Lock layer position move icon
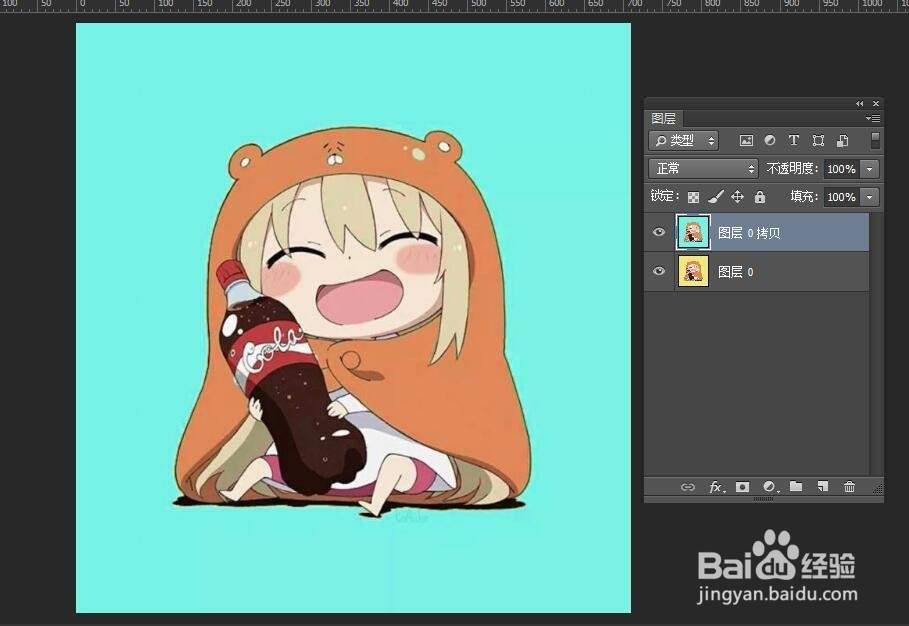The height and width of the screenshot is (626, 909). 737,197
